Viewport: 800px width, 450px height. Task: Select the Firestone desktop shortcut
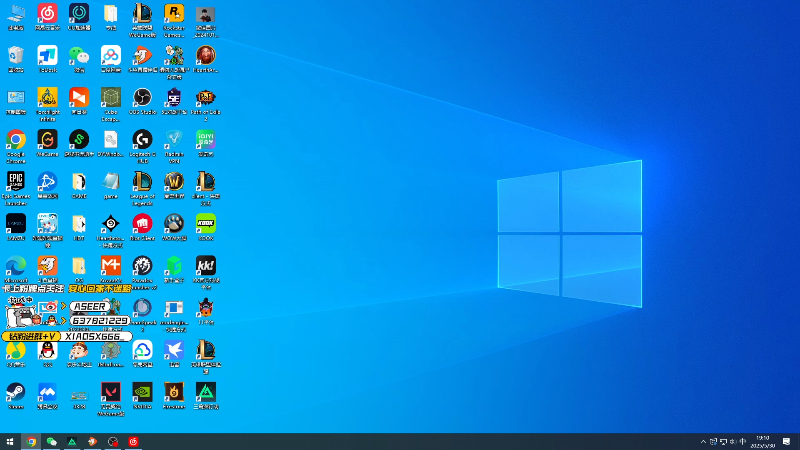pos(174,396)
